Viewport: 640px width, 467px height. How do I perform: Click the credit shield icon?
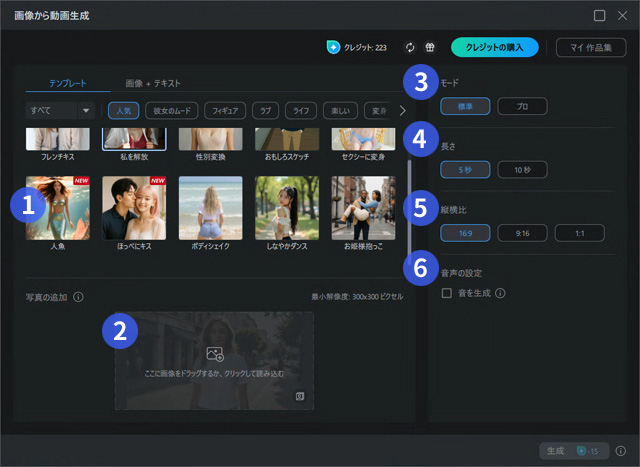point(333,47)
